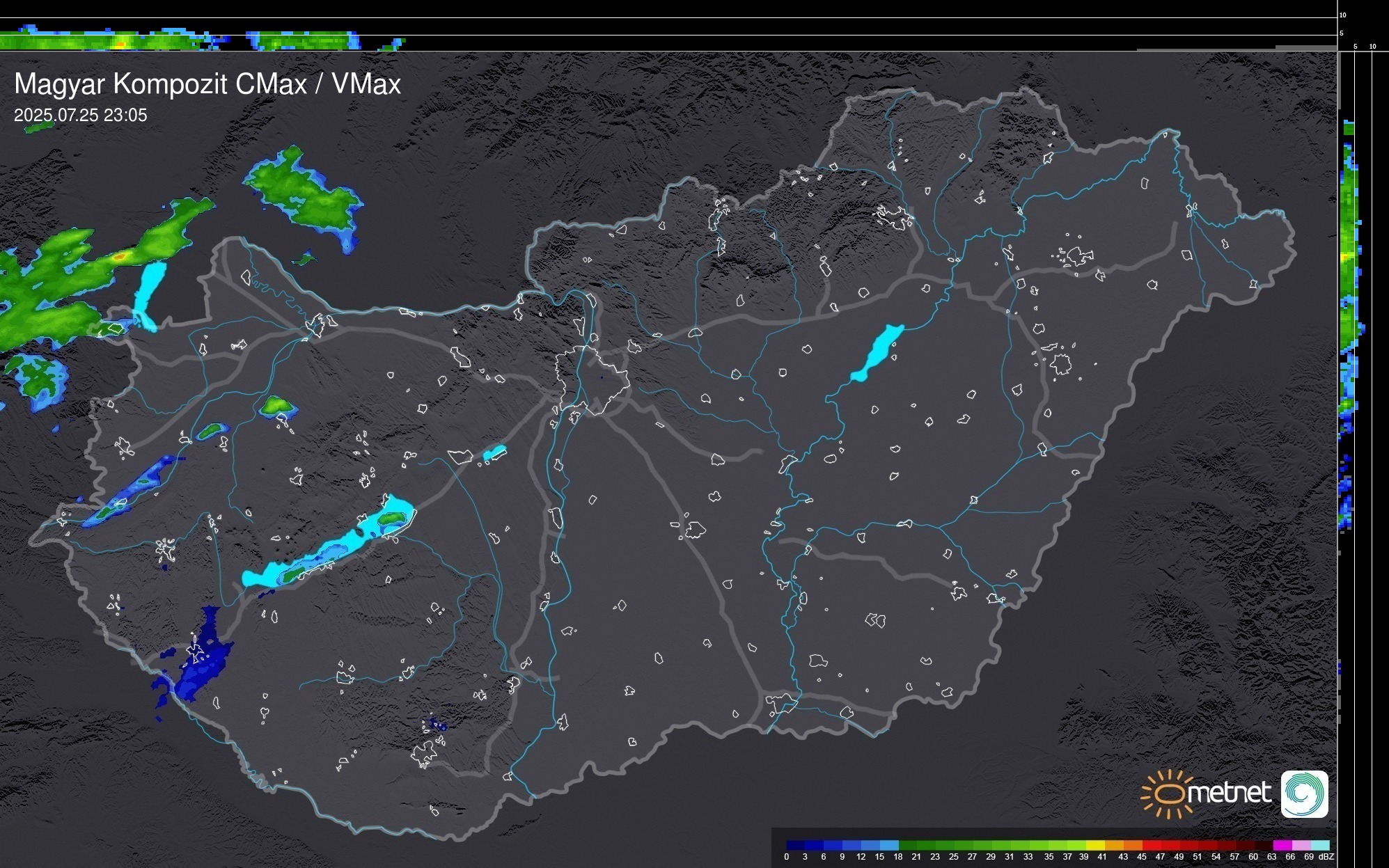The height and width of the screenshot is (868, 1389).
Task: Click the dBZ unit label in legend
Action: (1326, 857)
